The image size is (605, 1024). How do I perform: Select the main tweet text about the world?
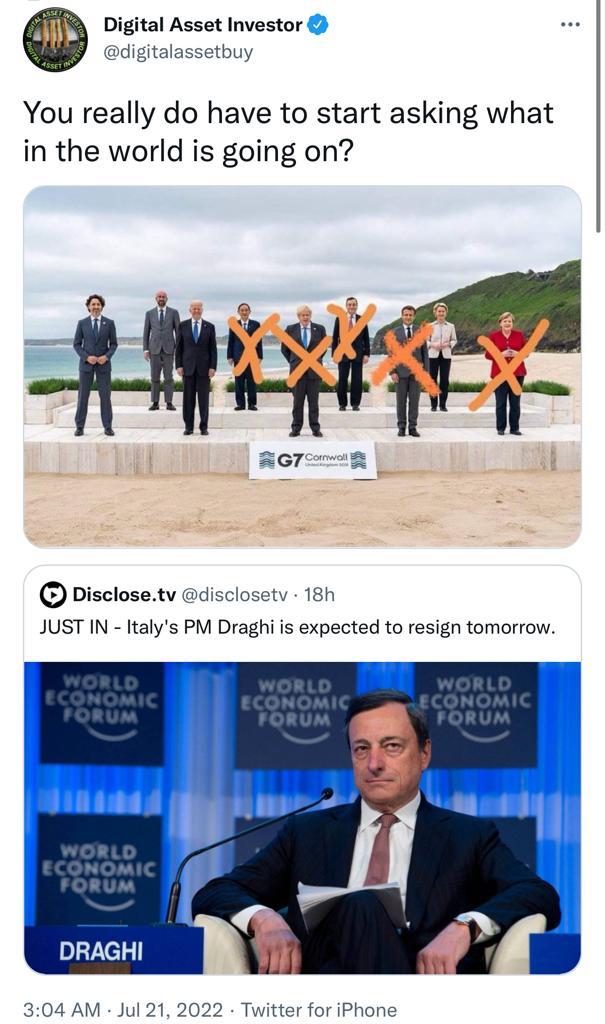pyautogui.click(x=288, y=131)
